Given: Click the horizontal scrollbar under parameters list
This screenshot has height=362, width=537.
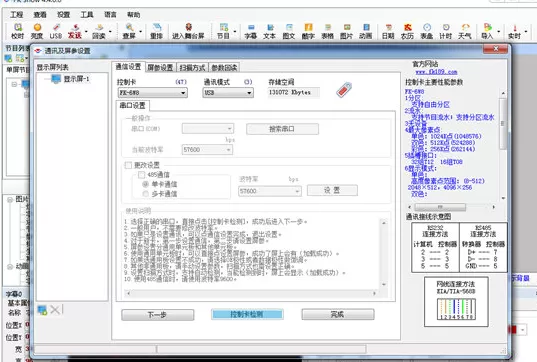Looking at the screenshot, I should tap(451, 207).
